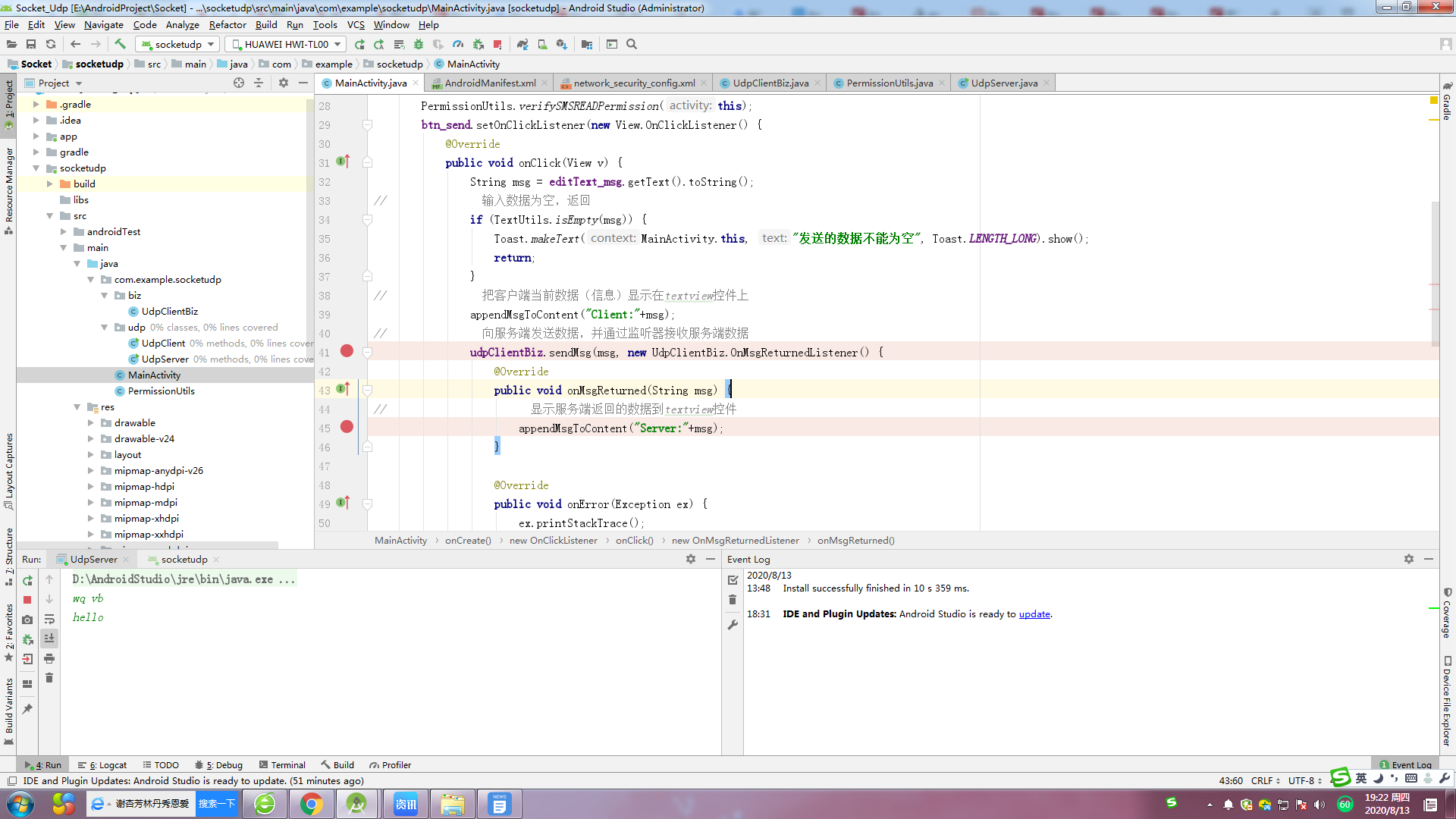Click the Pin Tab icon in Run panel

27,709
